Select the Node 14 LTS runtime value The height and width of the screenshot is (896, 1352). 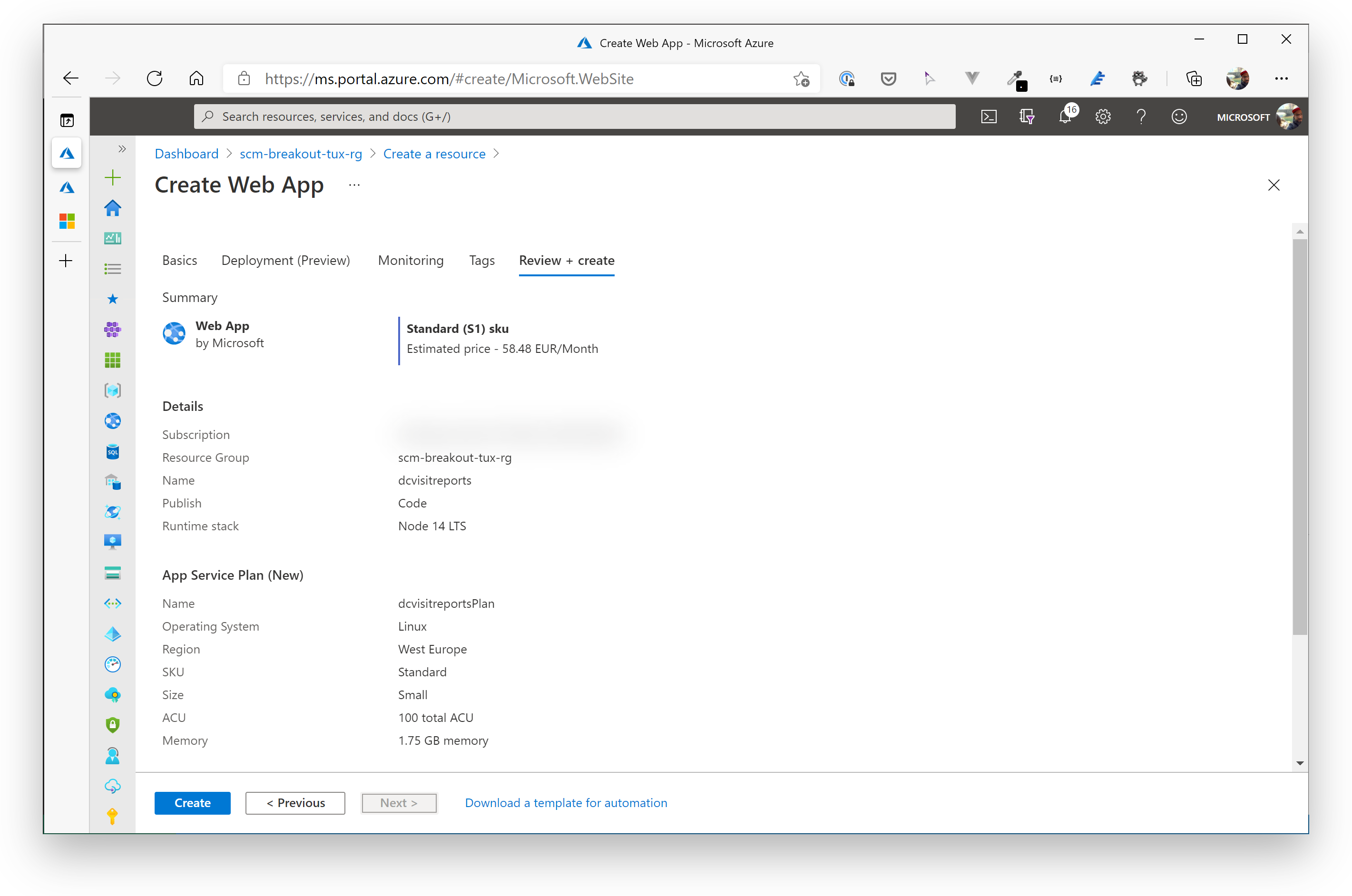click(x=432, y=526)
